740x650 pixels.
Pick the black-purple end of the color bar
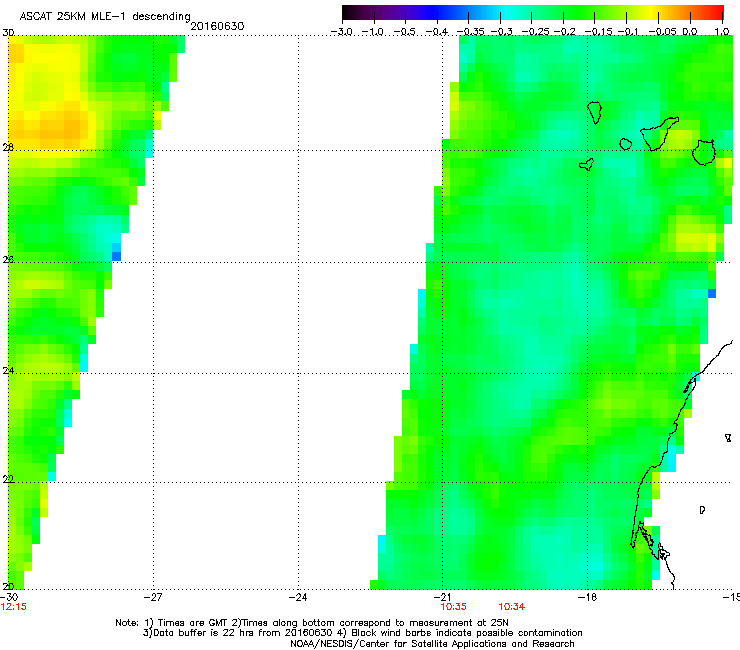coord(352,12)
